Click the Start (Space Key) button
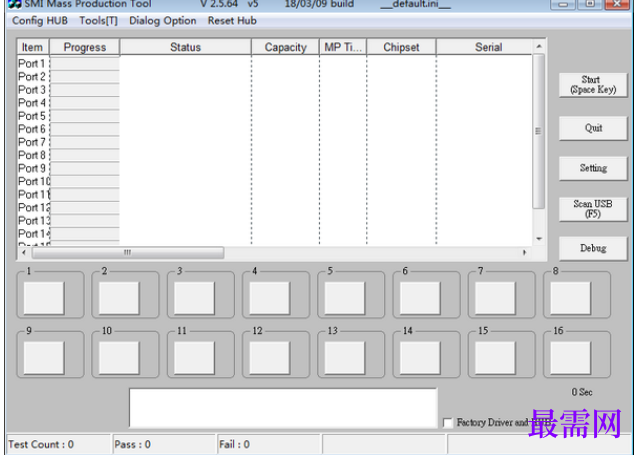Viewport: 640px width, 455px height. click(593, 85)
